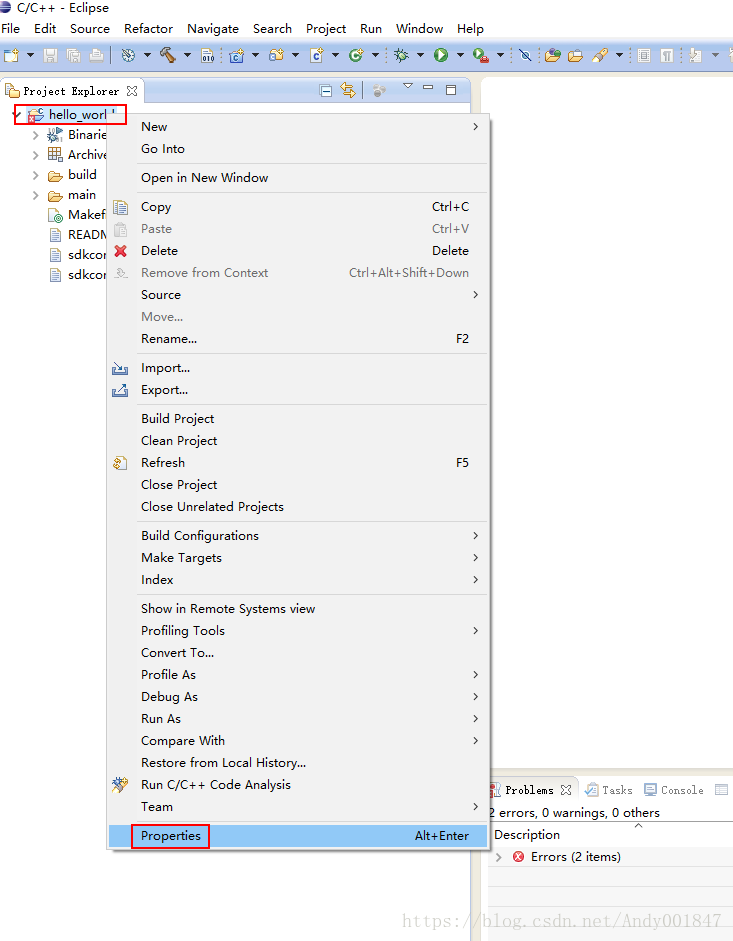Click Clean Project in the context menu

point(298,440)
